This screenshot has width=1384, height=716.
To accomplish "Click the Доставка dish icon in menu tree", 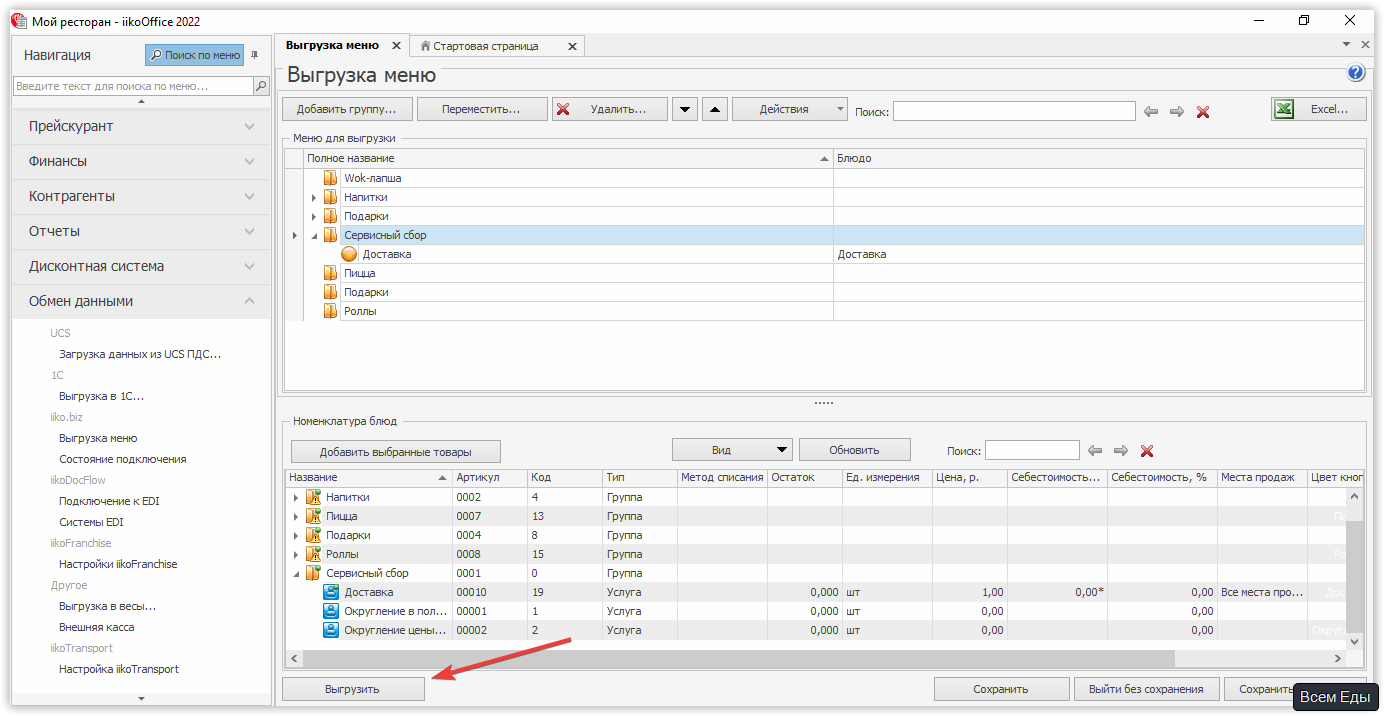I will pyautogui.click(x=349, y=254).
